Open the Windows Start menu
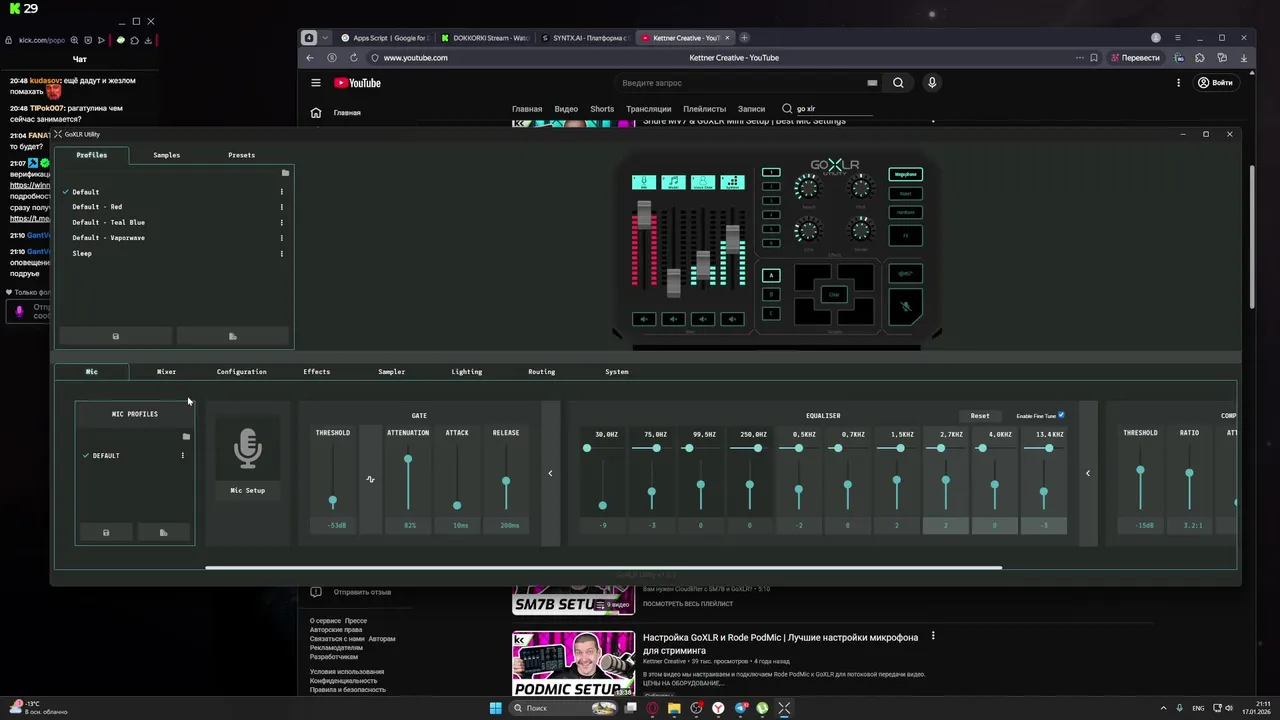1280x720 pixels. pyautogui.click(x=495, y=708)
